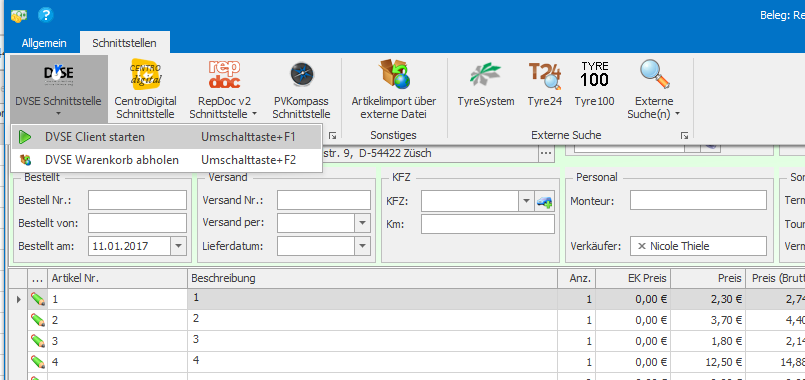Select row indicator for article 1

[x=19, y=299]
